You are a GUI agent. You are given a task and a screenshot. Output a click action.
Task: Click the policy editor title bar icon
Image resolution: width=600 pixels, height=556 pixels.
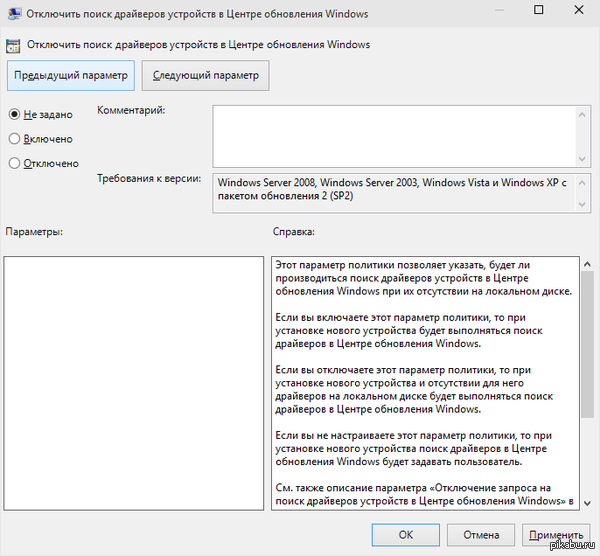point(14,14)
